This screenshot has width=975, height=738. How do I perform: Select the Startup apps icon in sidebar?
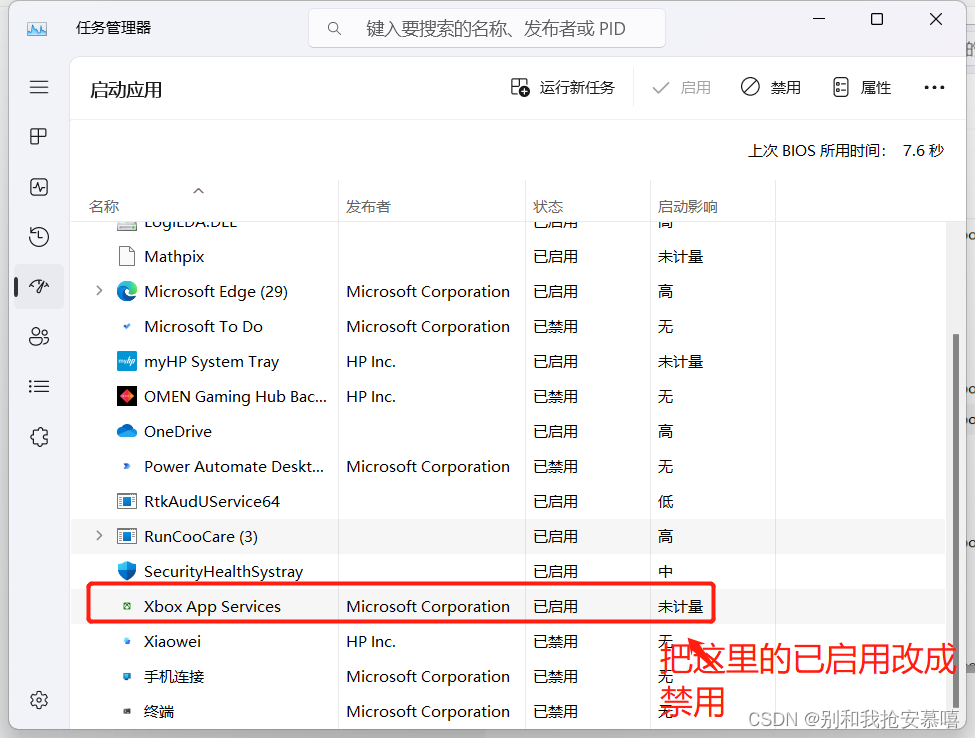(x=39, y=287)
